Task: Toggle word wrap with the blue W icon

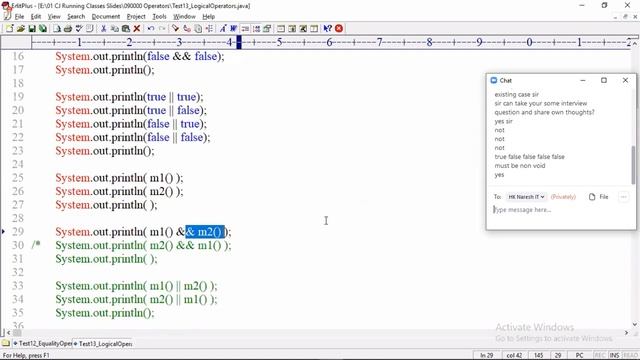Action: pyautogui.click(x=234, y=29)
